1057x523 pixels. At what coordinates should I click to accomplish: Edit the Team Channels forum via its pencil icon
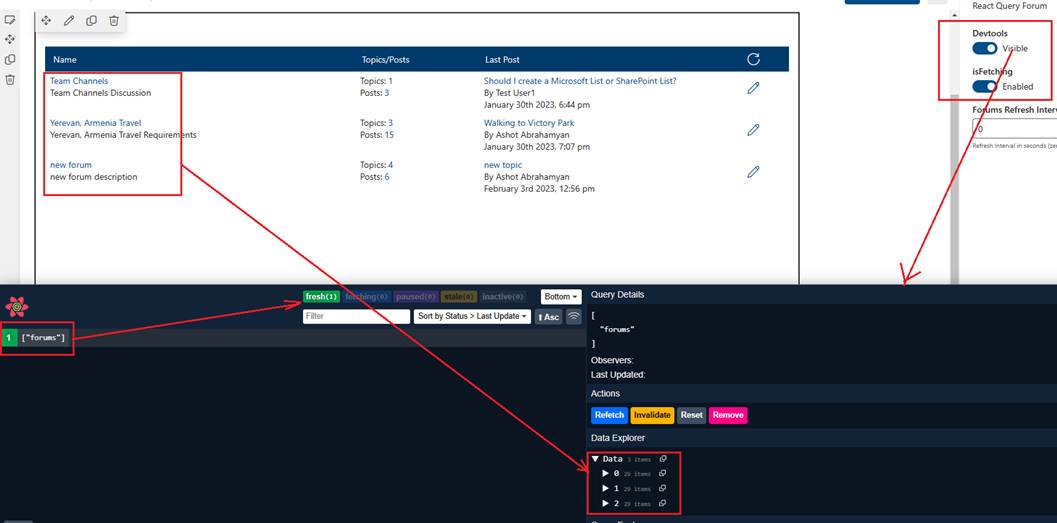tap(753, 88)
